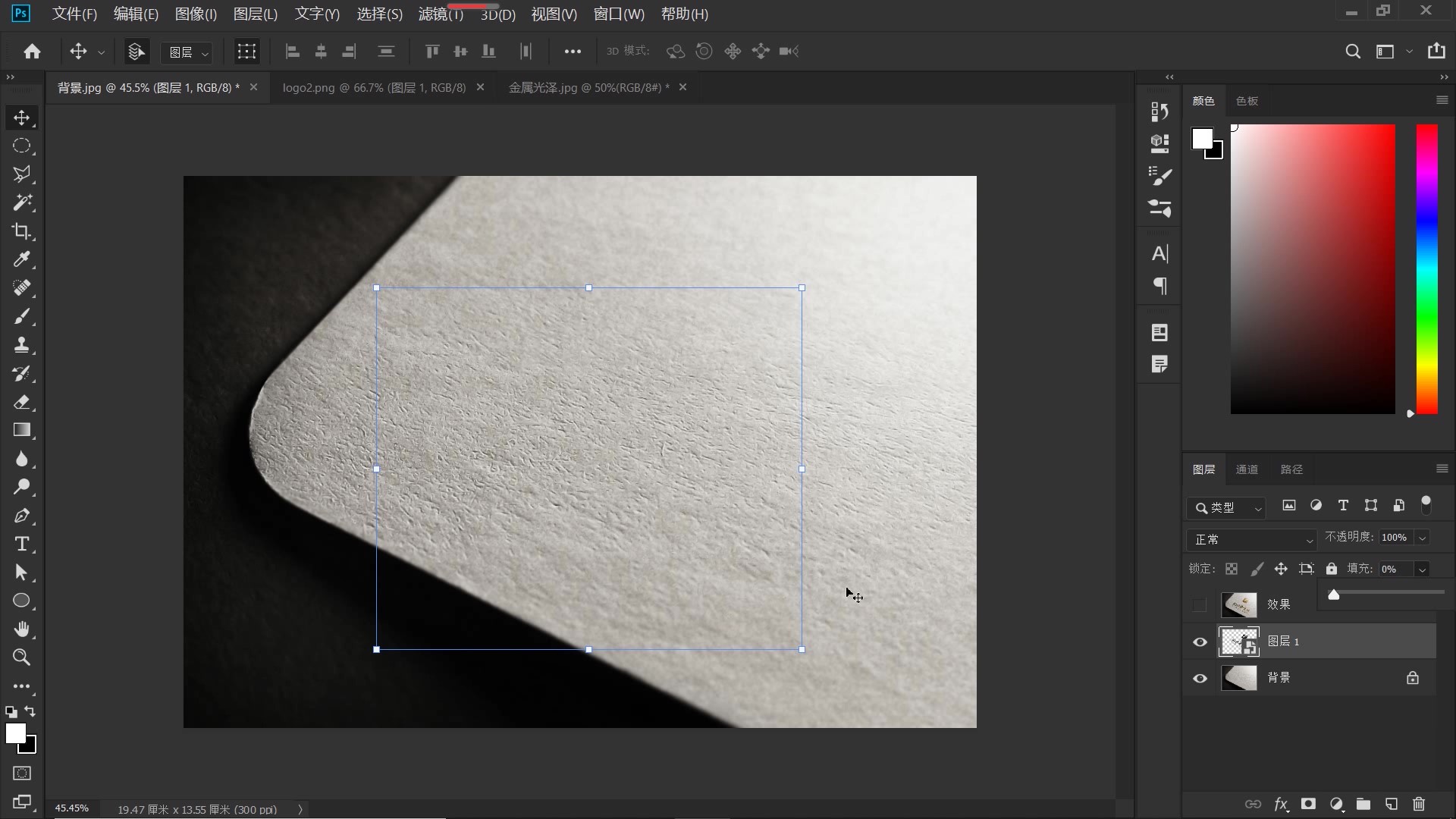Viewport: 1456px width, 819px height.
Task: Switch to the 路径 panel tab
Action: pos(1291,469)
